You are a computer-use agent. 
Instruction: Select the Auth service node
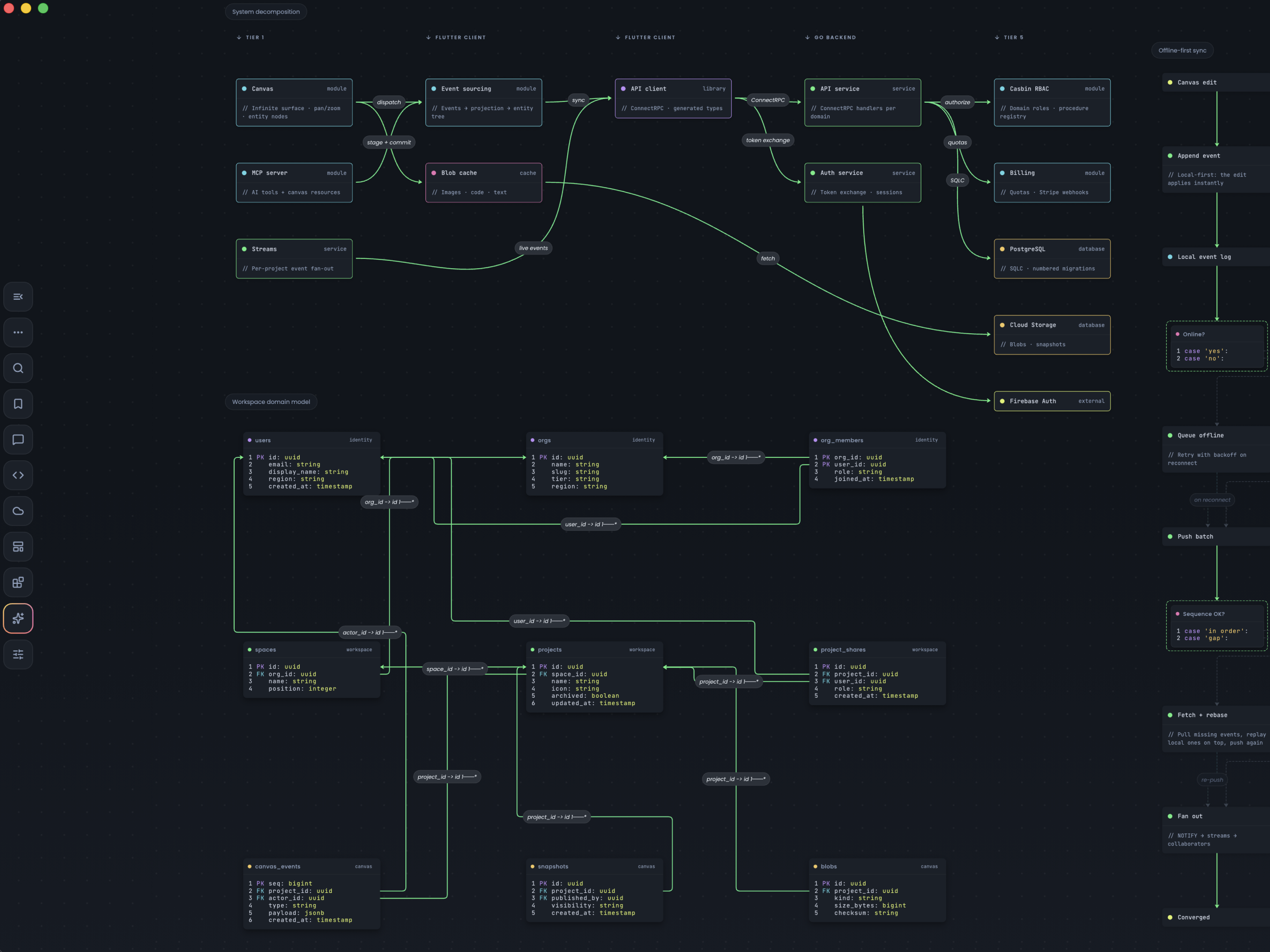tap(862, 183)
